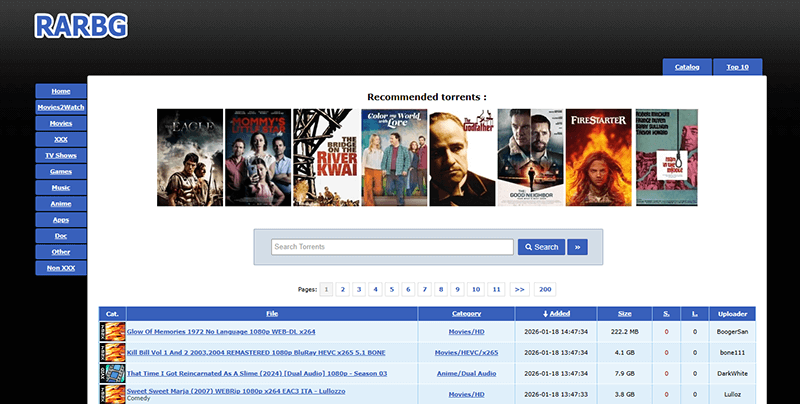Click category icon for Slime anime row
Screen dimensions: 800x404
[112, 373]
